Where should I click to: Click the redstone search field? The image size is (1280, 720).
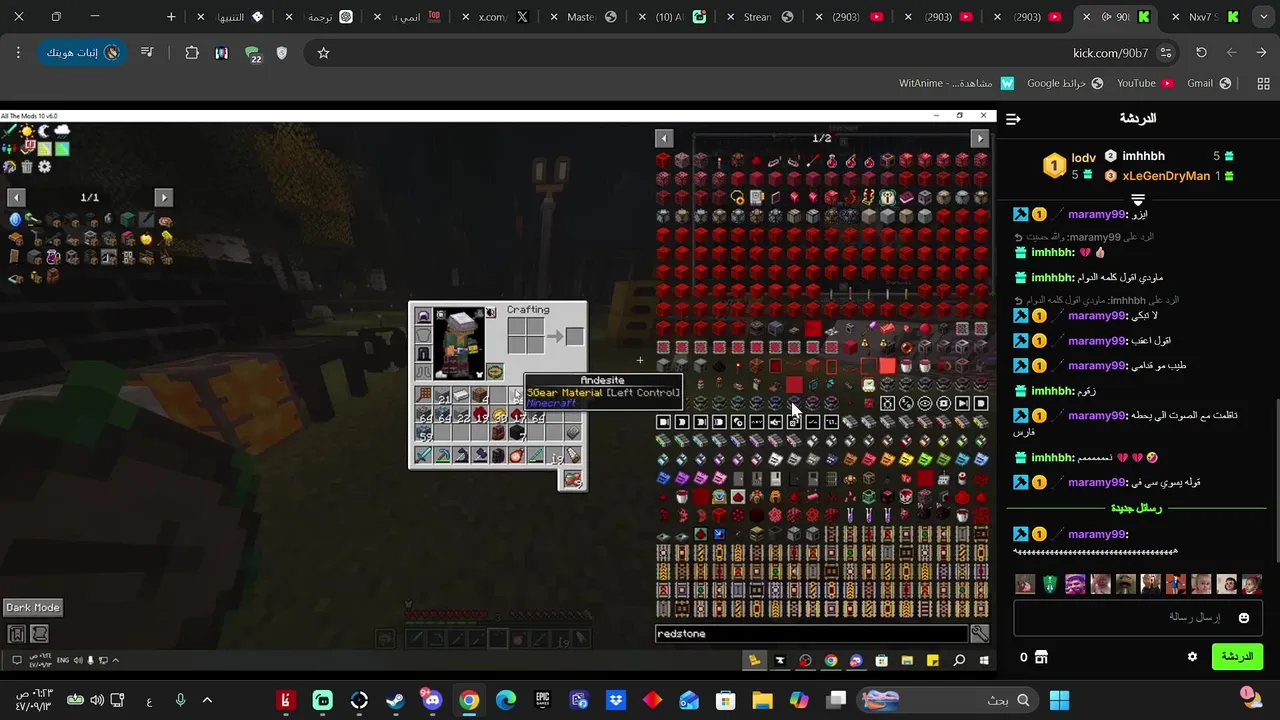811,633
